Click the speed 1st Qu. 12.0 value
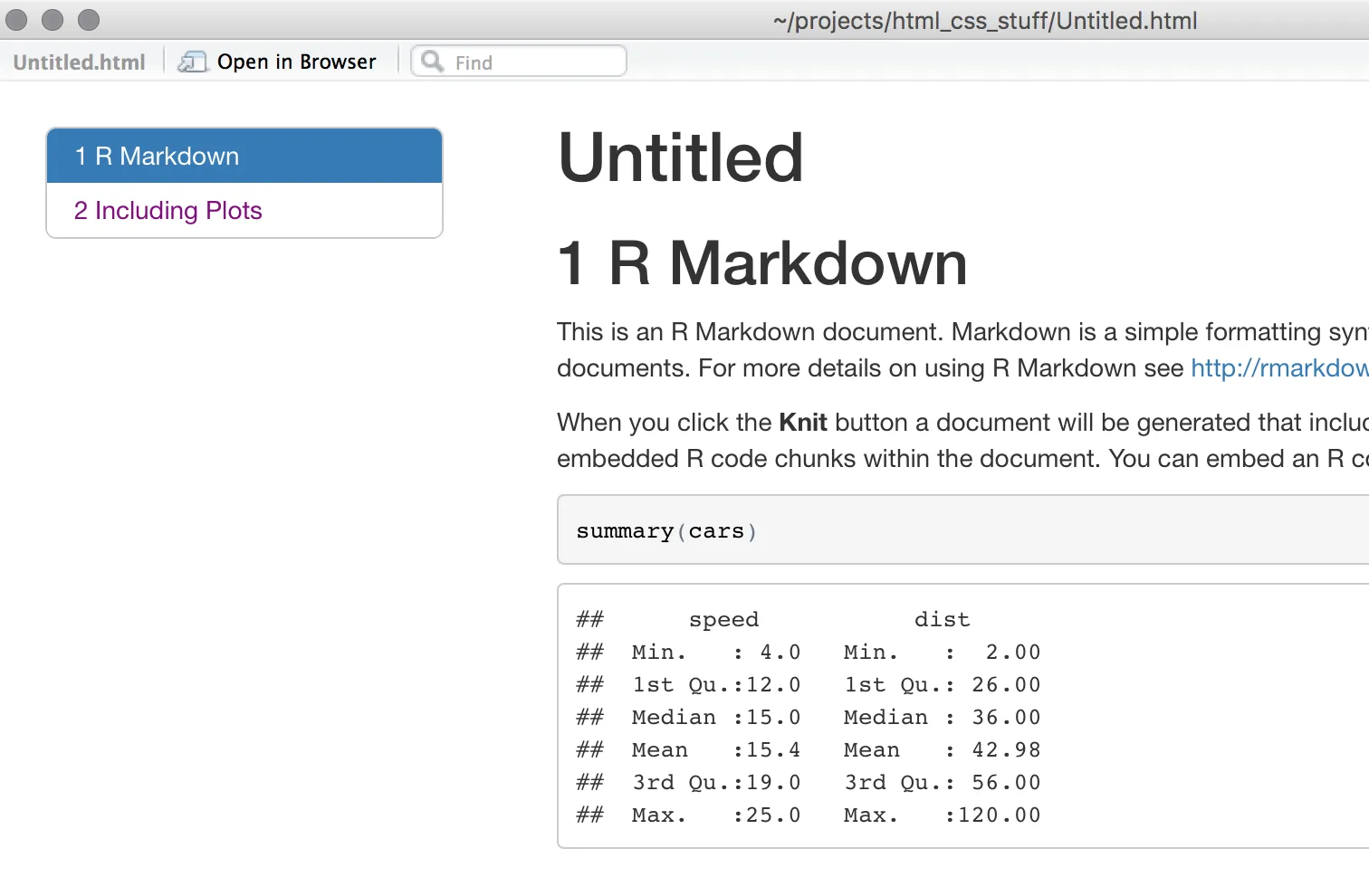This screenshot has width=1369, height=896. point(773,685)
